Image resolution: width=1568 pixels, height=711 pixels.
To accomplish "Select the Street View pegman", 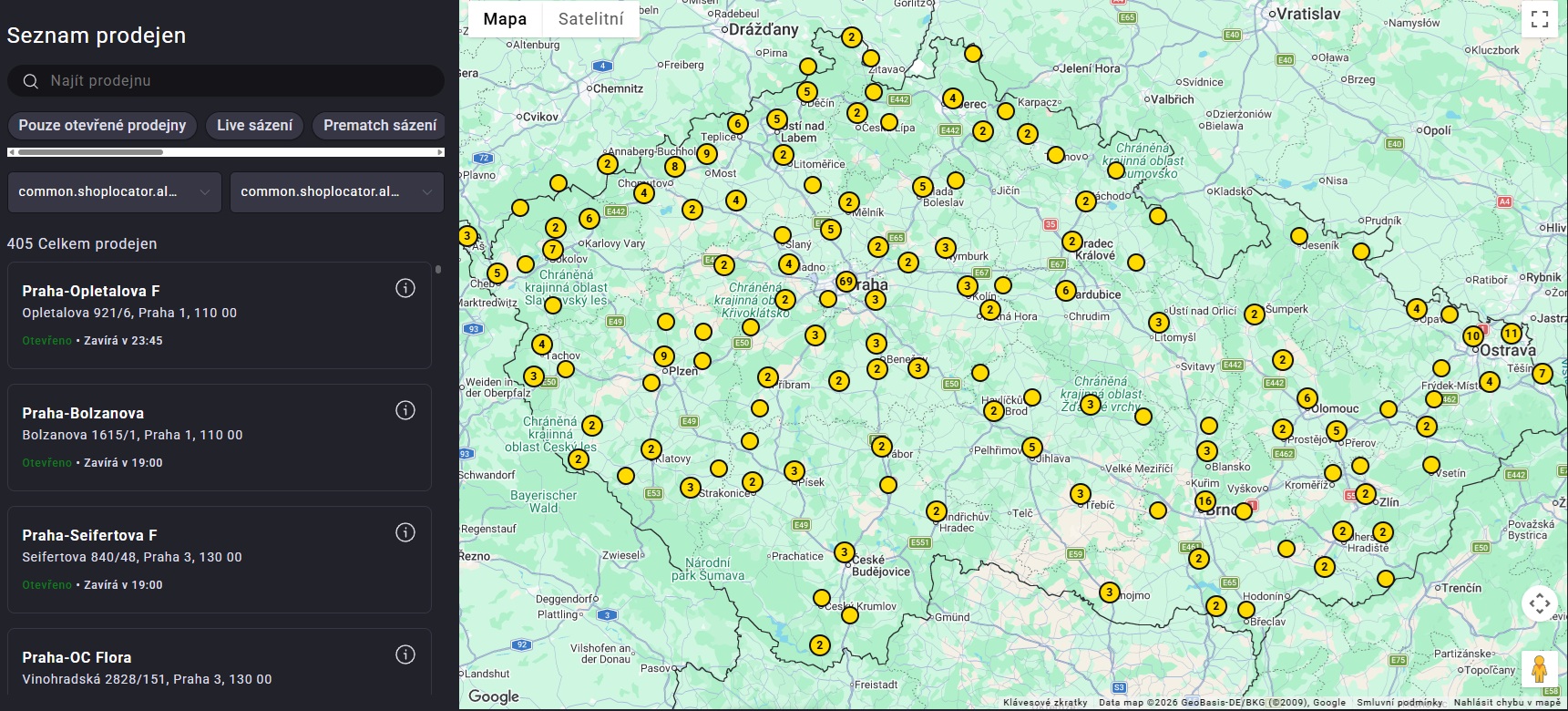I will click(x=1540, y=670).
